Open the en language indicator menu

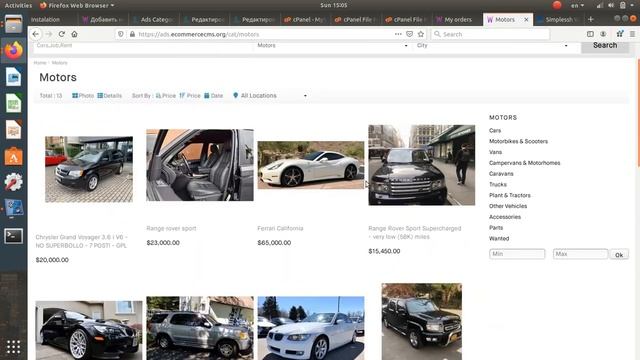pos(577,5)
